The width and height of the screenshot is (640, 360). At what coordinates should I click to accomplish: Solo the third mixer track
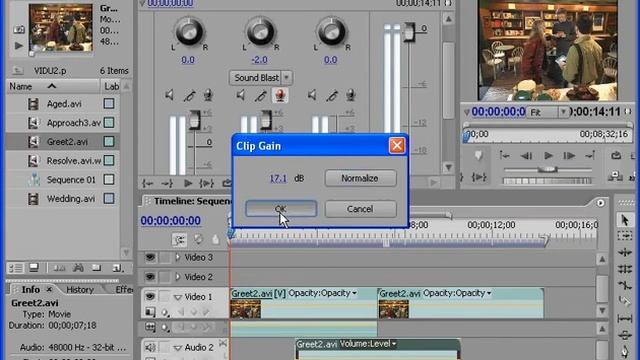332,96
